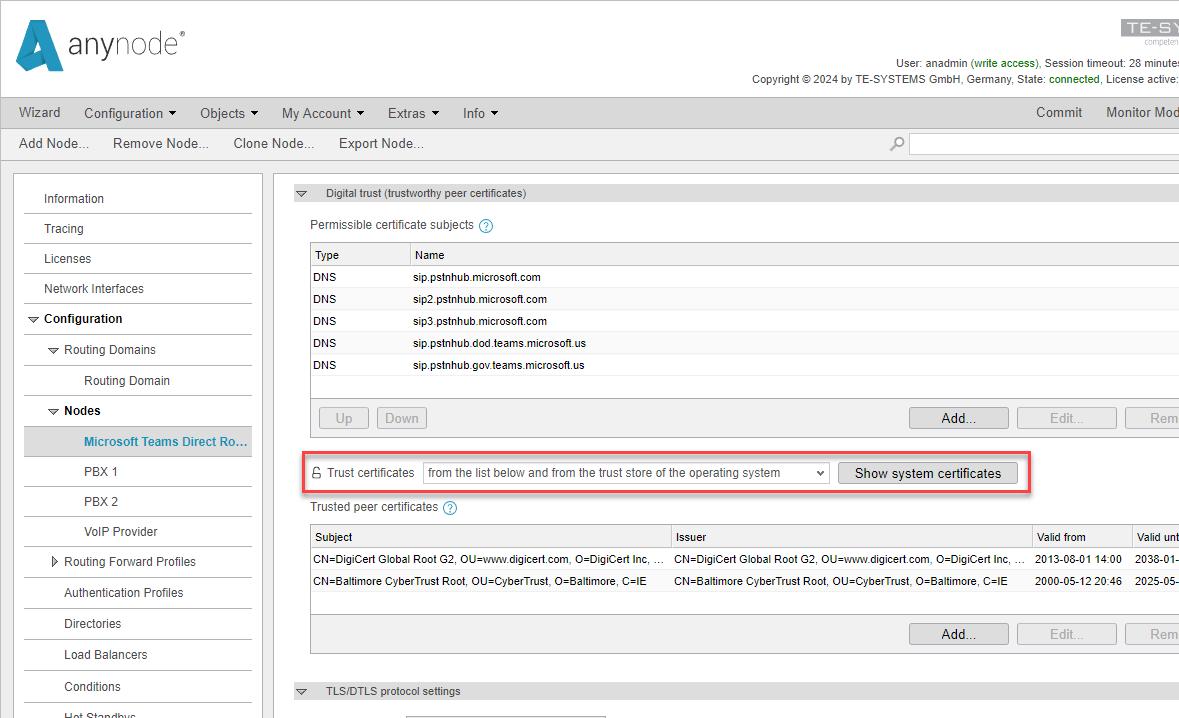The height and width of the screenshot is (718, 1179).
Task: Collapse the Nodes tree node
Action: (53, 411)
